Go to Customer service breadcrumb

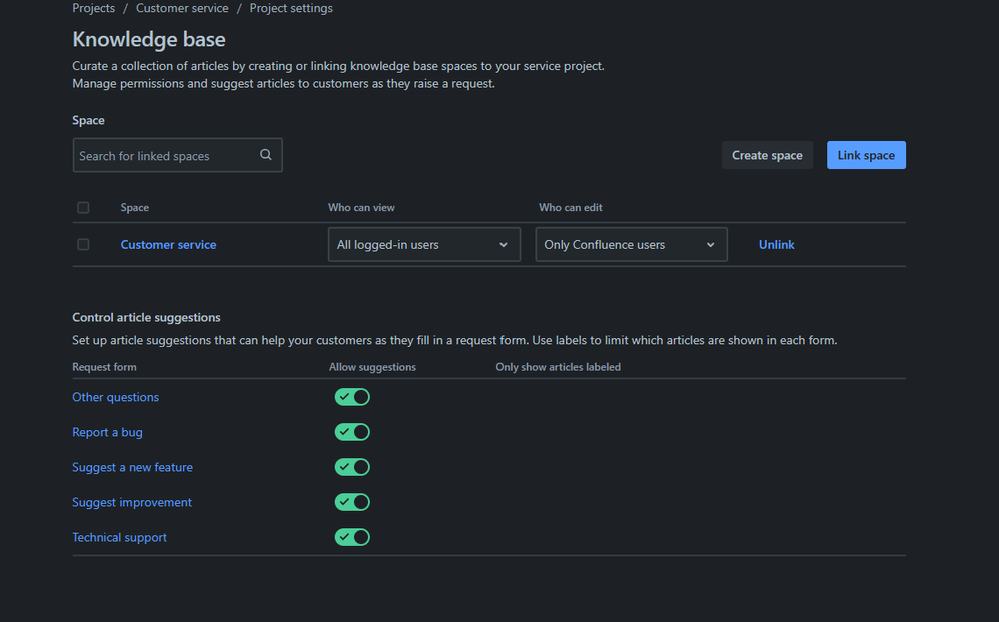click(x=182, y=8)
